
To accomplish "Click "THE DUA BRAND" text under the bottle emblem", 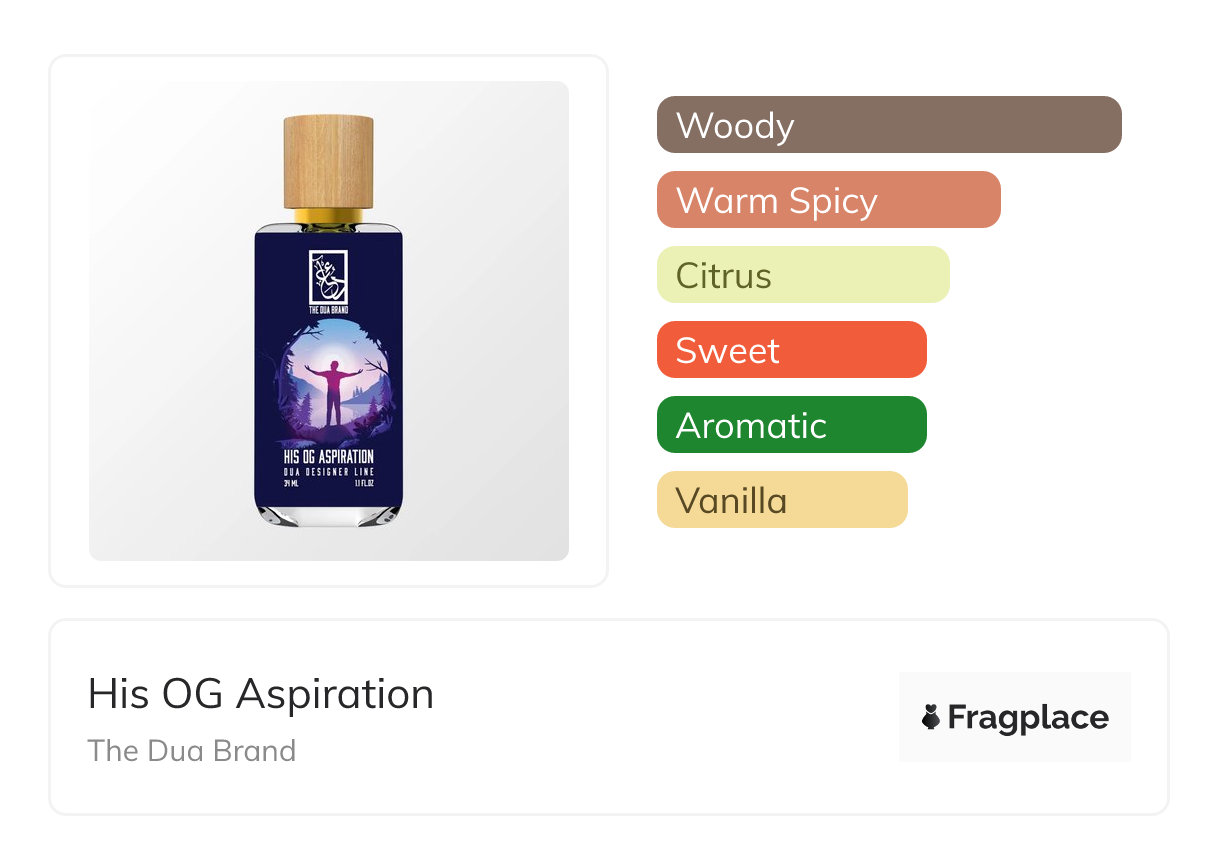I will tap(328, 311).
